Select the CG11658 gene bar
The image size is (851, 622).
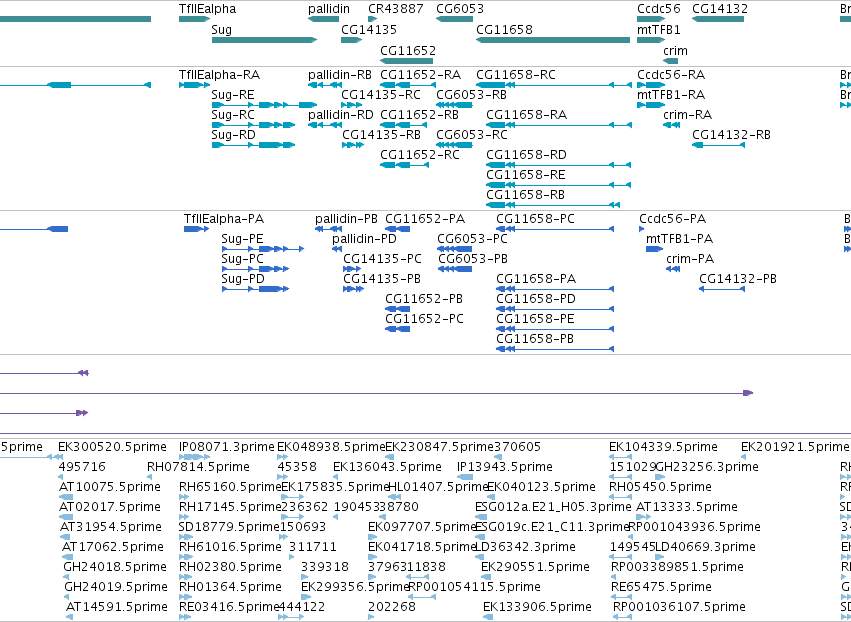click(553, 40)
